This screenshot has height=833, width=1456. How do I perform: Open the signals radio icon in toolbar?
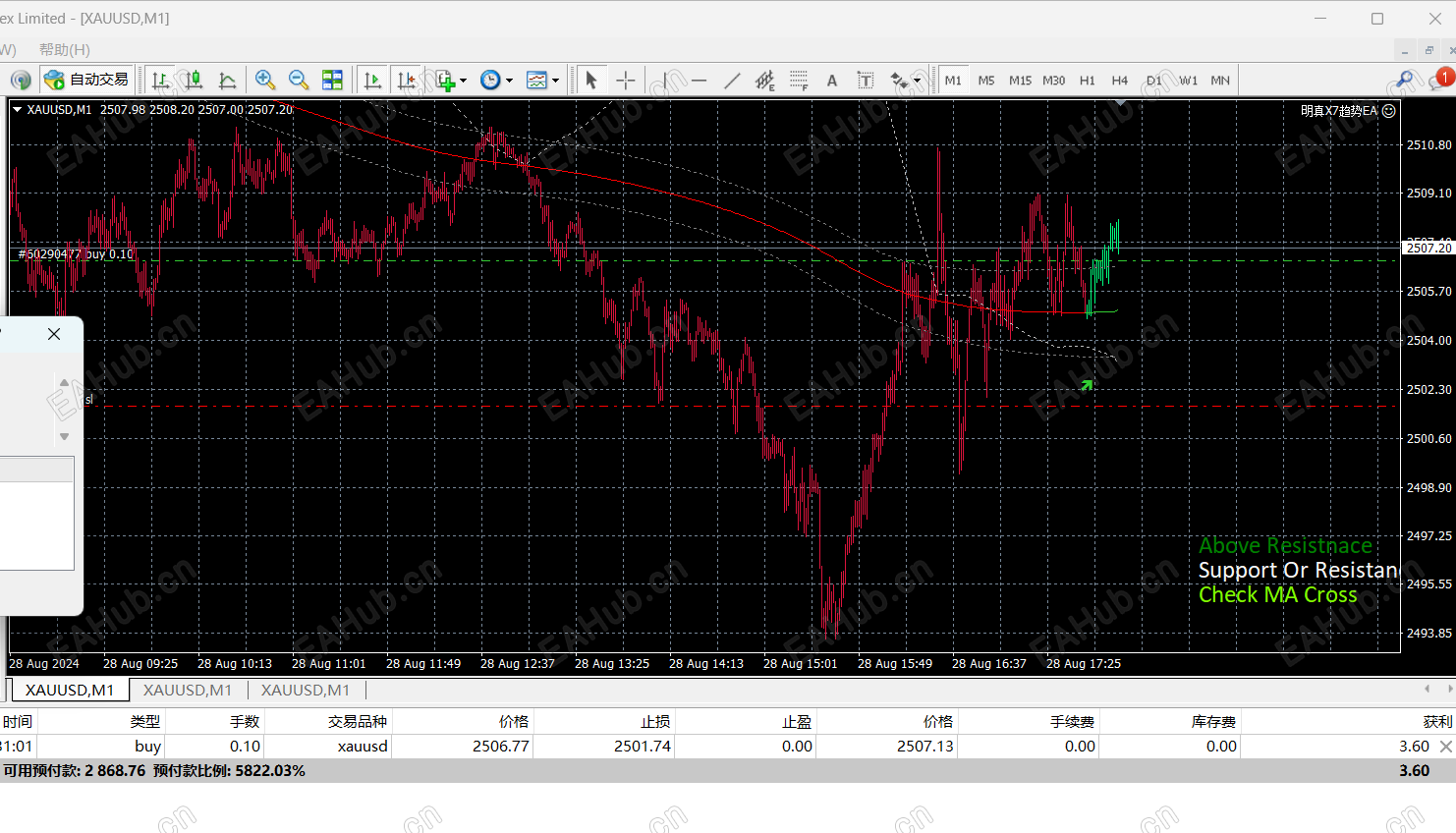click(x=21, y=80)
